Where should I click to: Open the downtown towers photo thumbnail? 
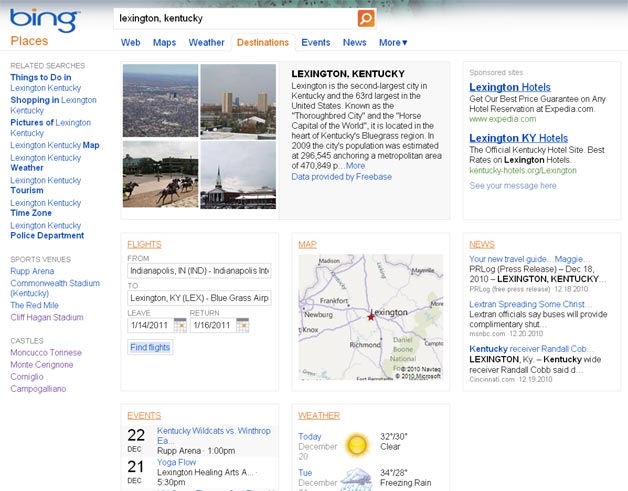click(x=238, y=102)
